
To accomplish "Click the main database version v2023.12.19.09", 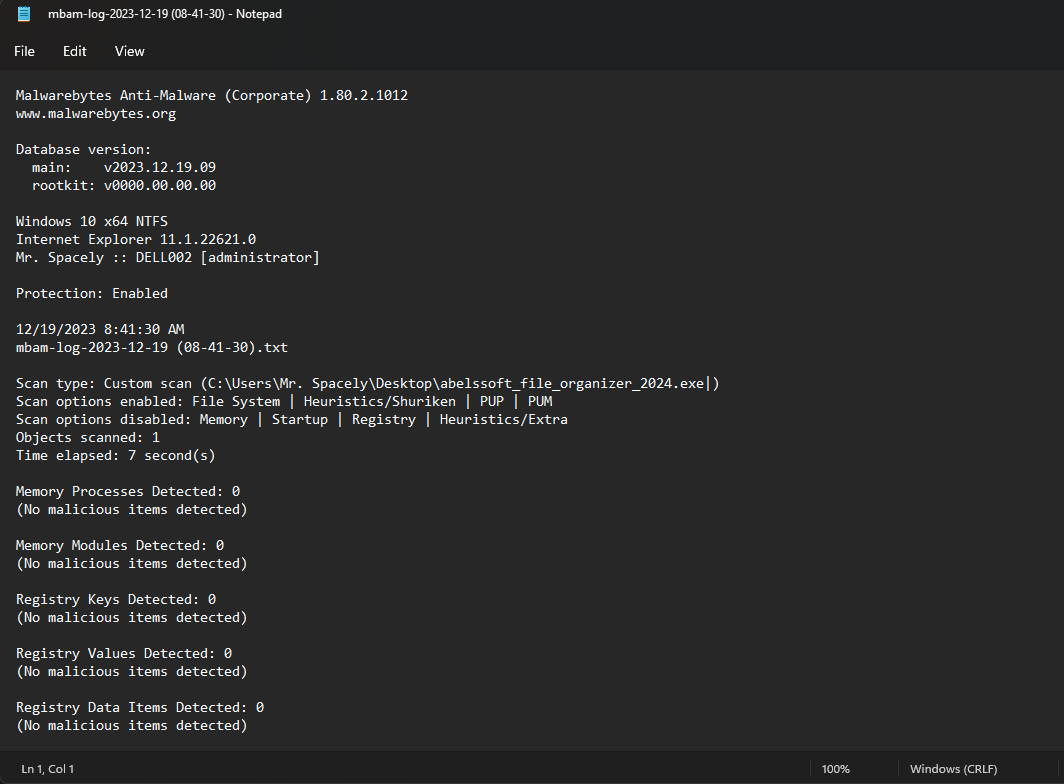I will (x=160, y=167).
